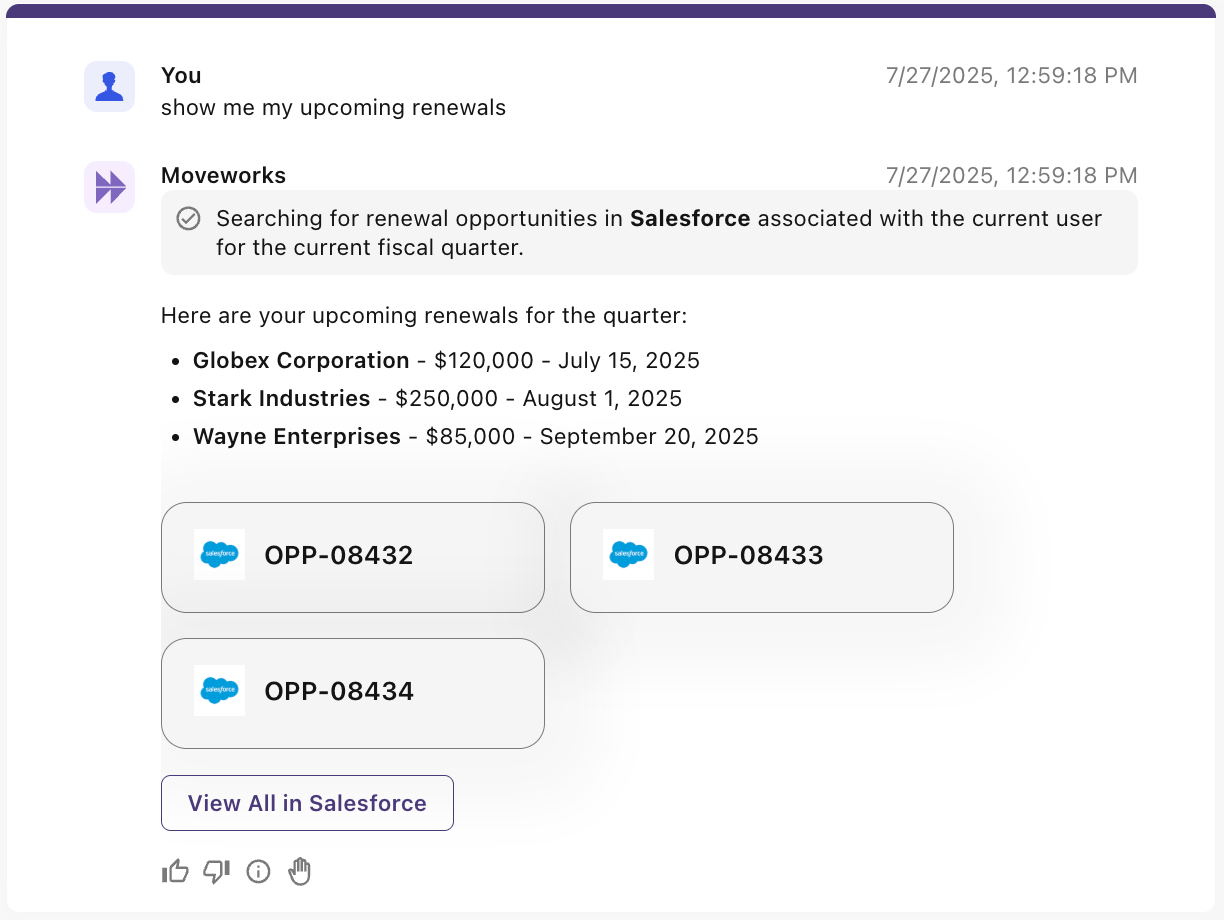Click the Salesforce logo on the OPP-08432 card
Image resolution: width=1224 pixels, height=920 pixels.
pyautogui.click(x=219, y=555)
